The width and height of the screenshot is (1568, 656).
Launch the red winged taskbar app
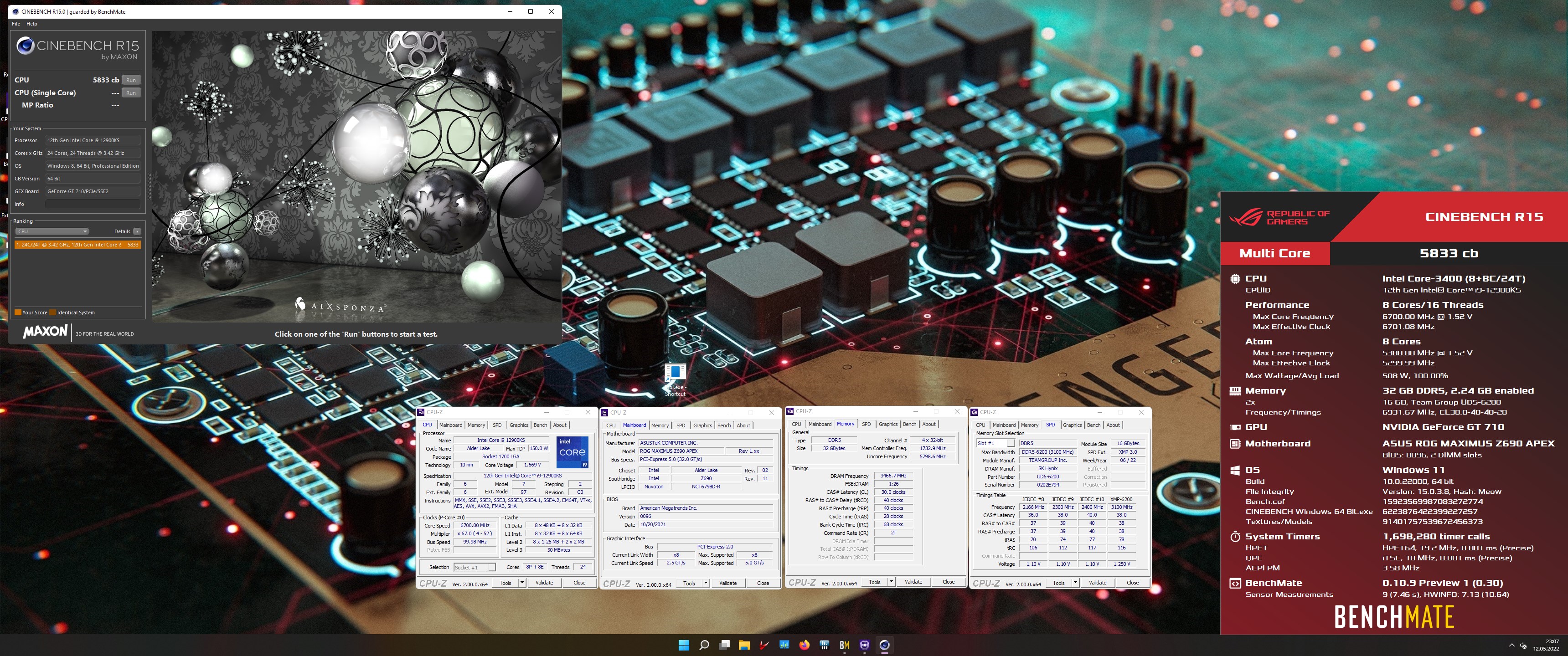pyautogui.click(x=764, y=645)
